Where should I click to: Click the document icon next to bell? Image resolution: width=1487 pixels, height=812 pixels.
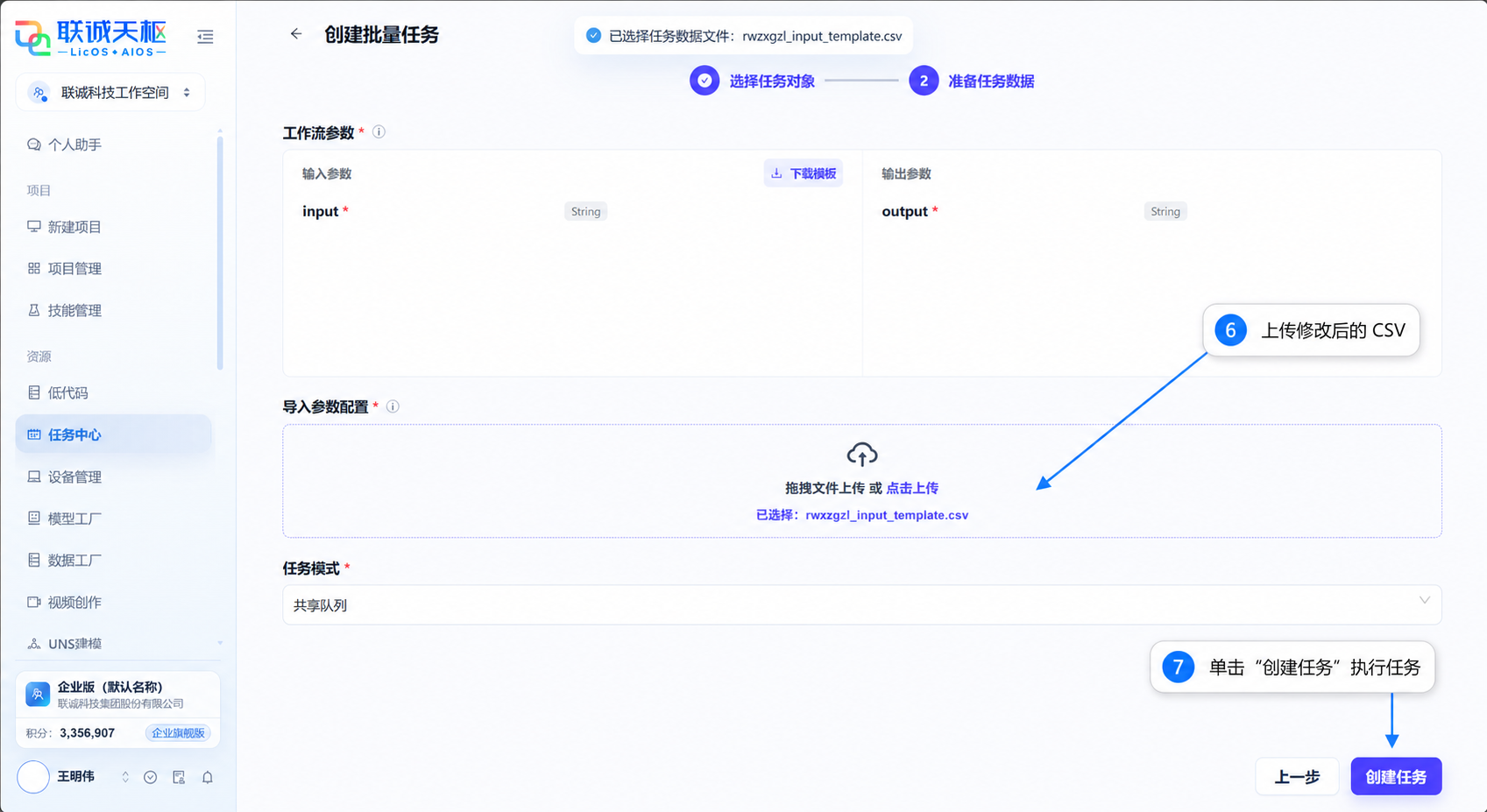pos(179,777)
